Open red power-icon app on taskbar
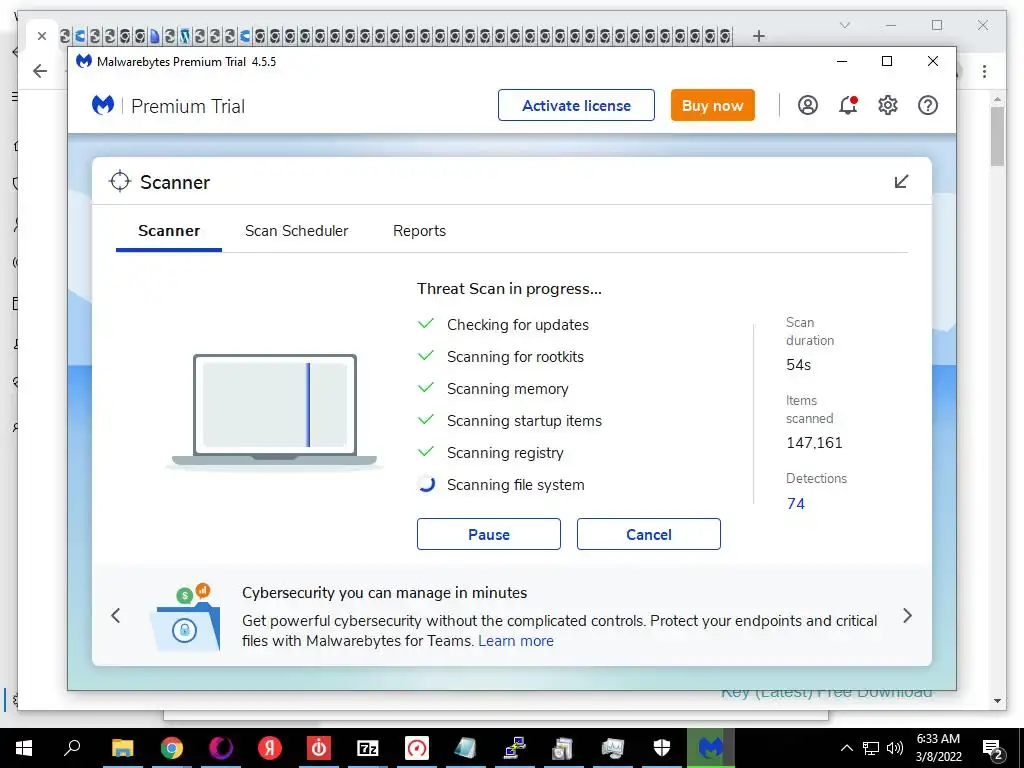 319,748
